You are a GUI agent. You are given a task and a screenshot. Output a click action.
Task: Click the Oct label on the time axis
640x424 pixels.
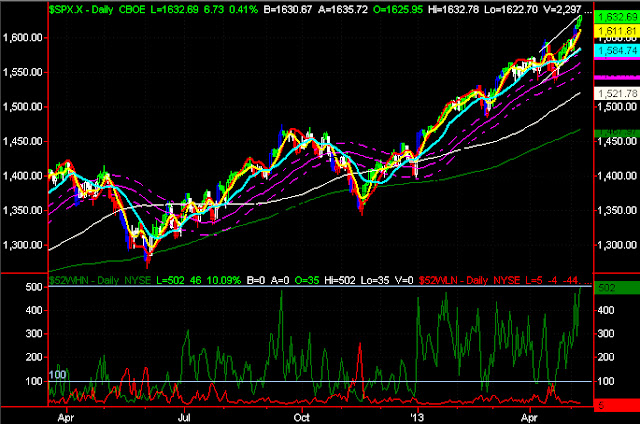point(302,418)
